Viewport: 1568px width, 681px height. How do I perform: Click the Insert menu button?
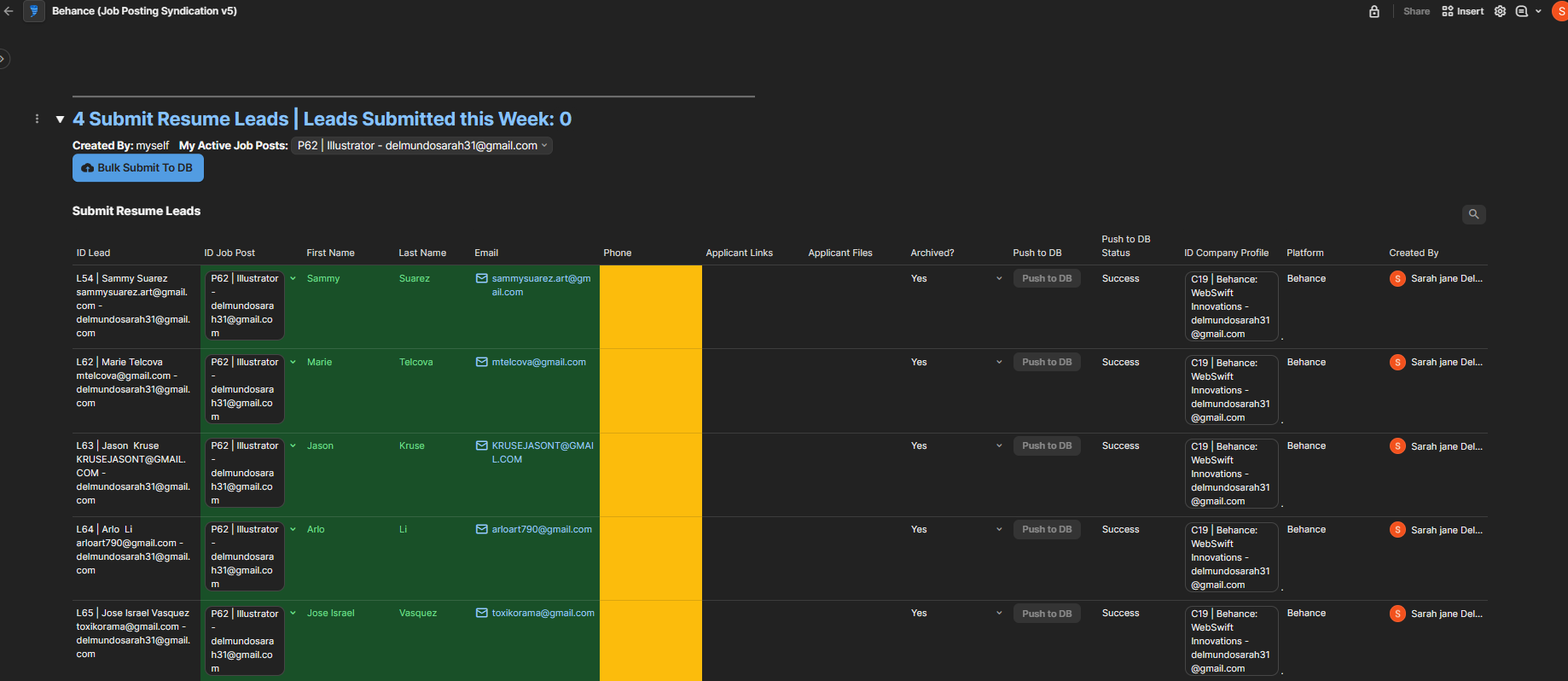[x=1462, y=11]
